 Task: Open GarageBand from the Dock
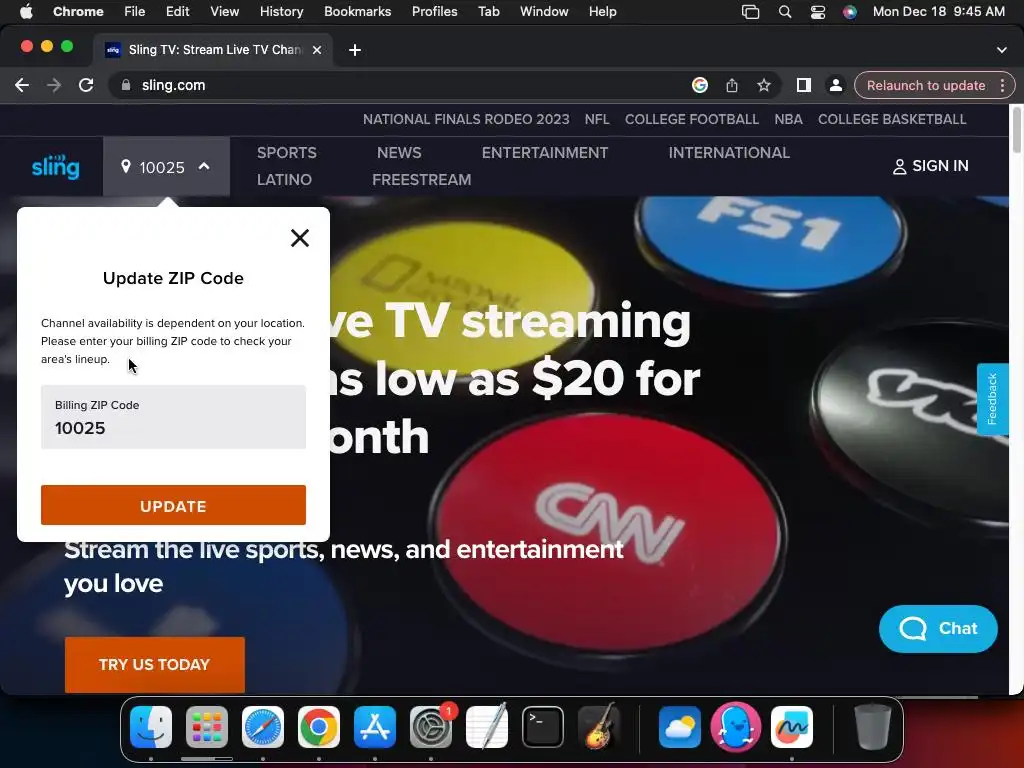click(x=599, y=727)
